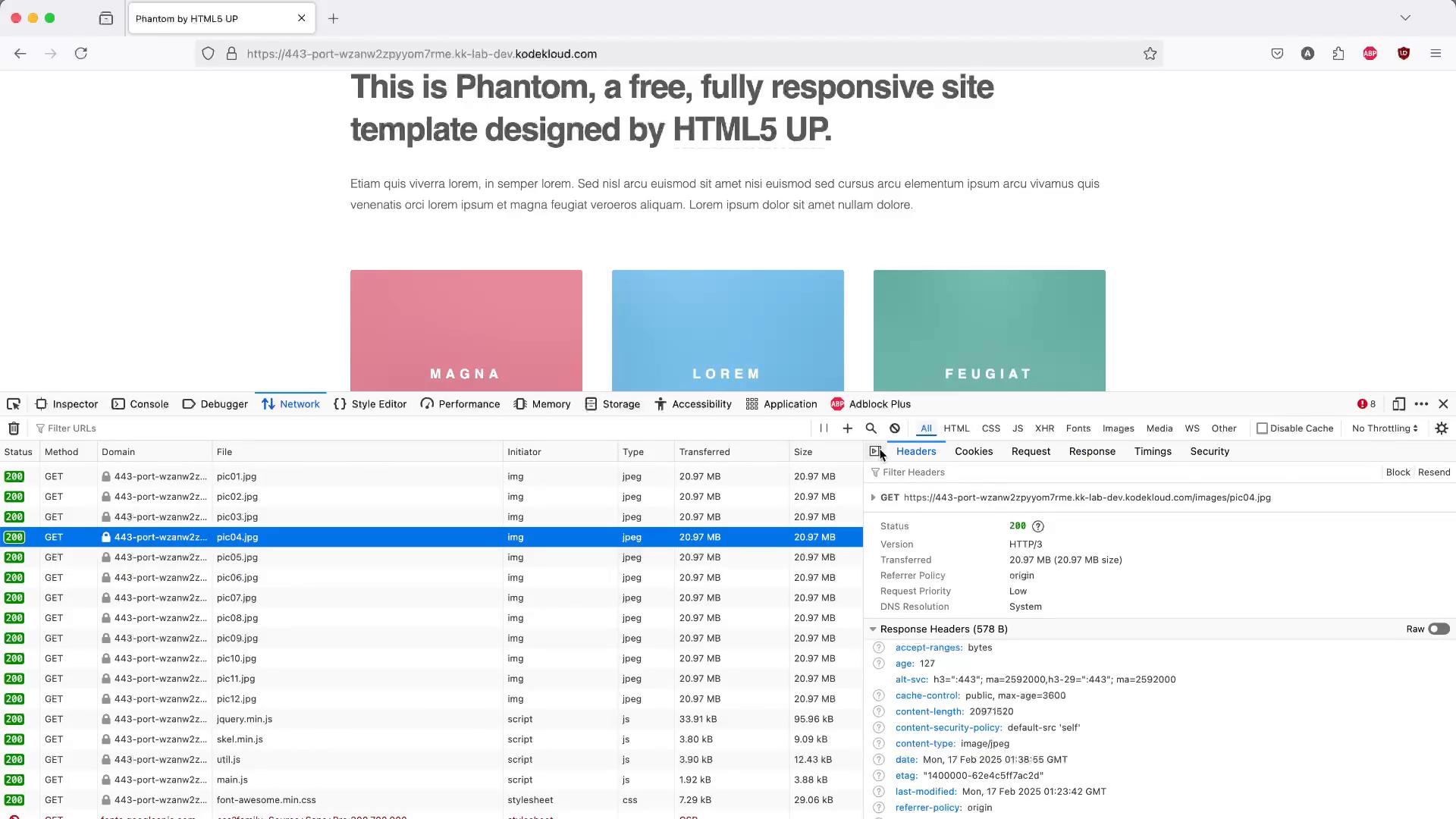Click the extensions puzzle icon
1456x819 pixels.
[1338, 54]
